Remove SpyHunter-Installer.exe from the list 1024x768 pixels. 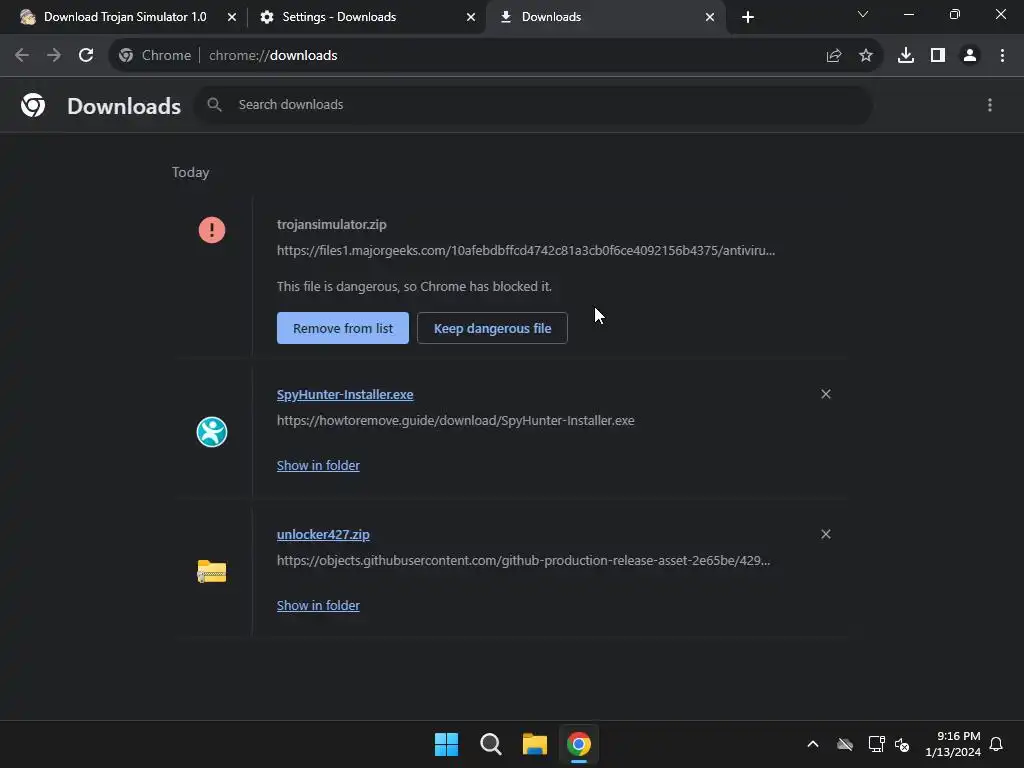pos(826,394)
